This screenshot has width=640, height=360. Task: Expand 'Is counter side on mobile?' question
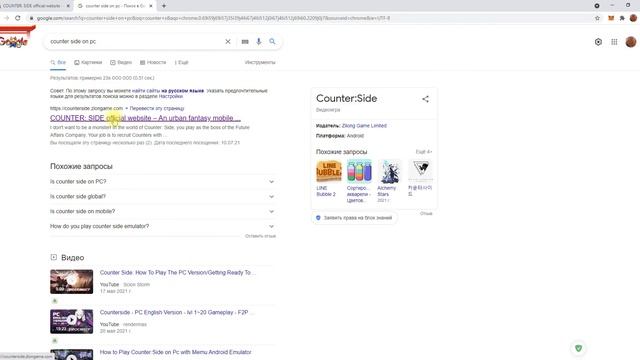tap(162, 211)
